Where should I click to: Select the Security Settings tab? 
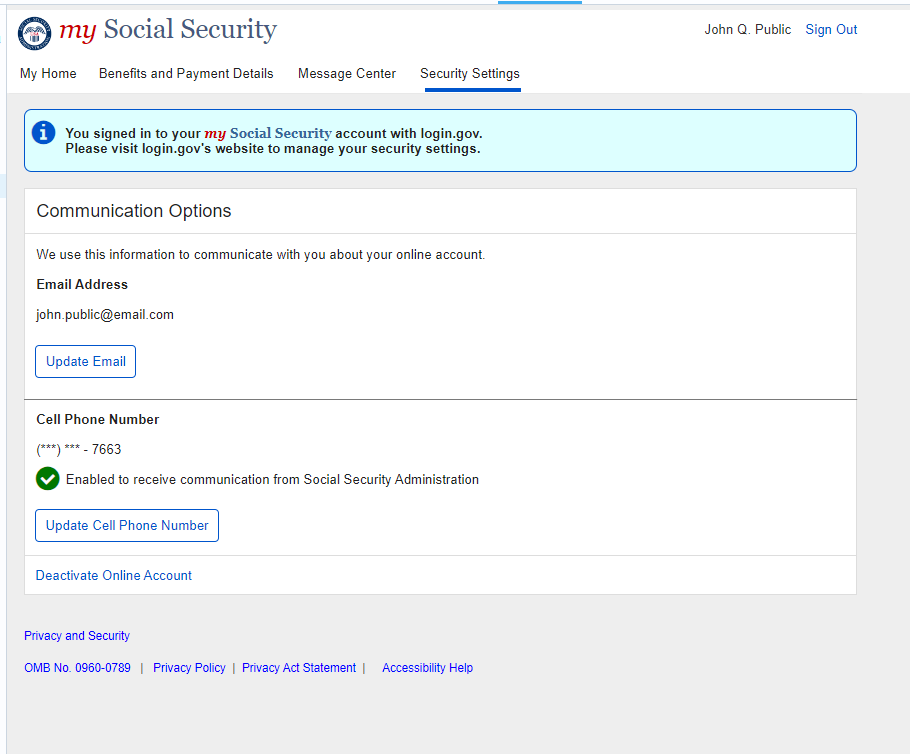point(470,74)
